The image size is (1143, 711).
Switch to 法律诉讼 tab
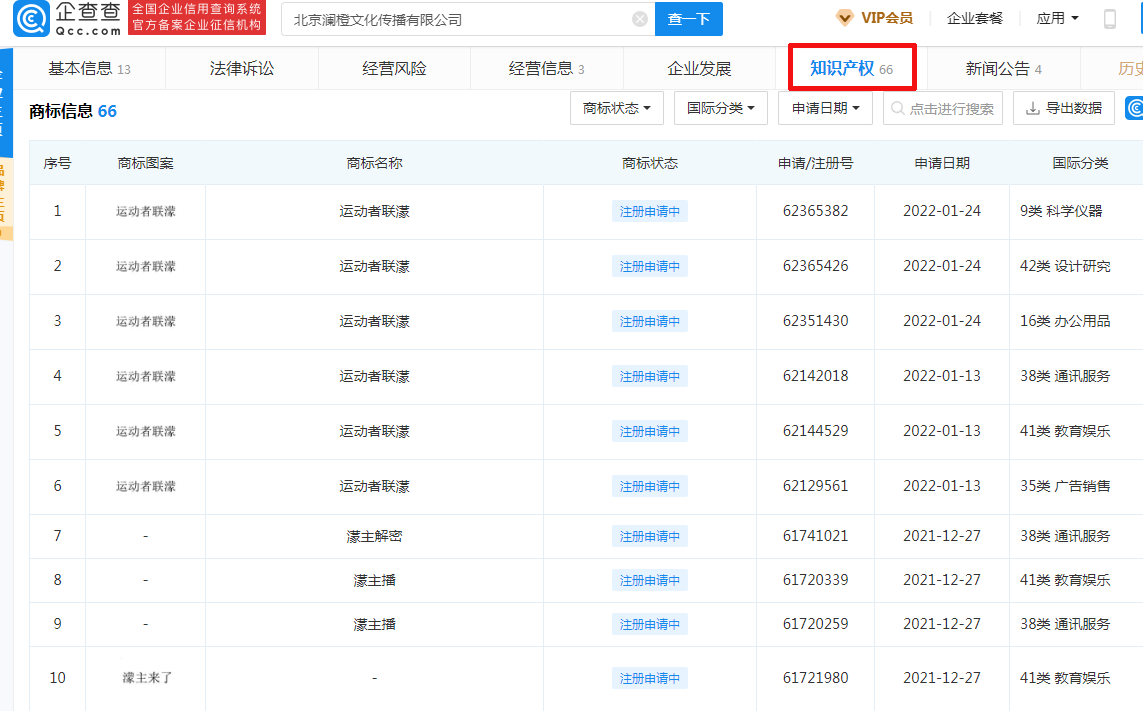pyautogui.click(x=242, y=69)
